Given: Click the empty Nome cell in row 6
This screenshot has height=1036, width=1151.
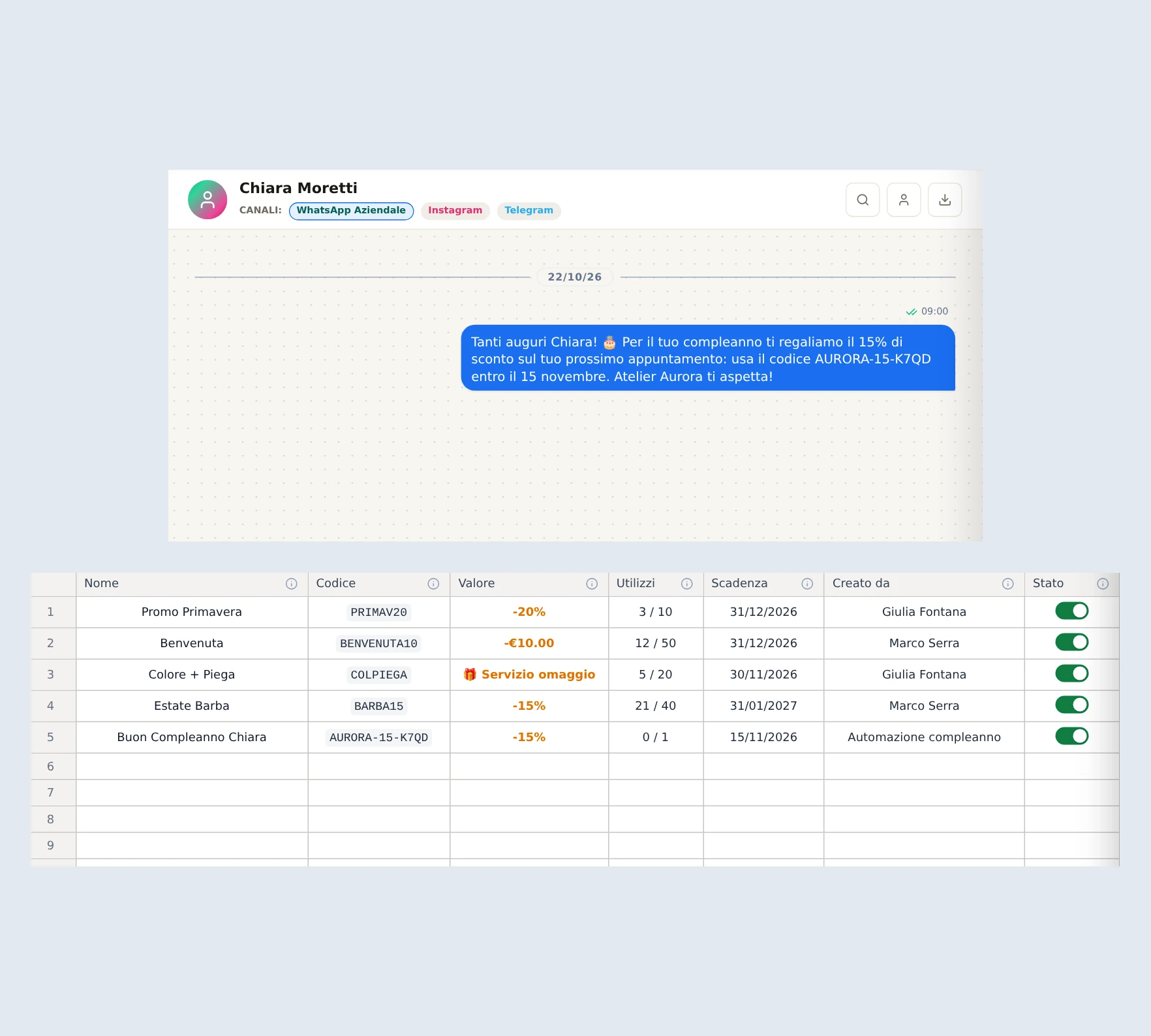Looking at the screenshot, I should [x=192, y=766].
